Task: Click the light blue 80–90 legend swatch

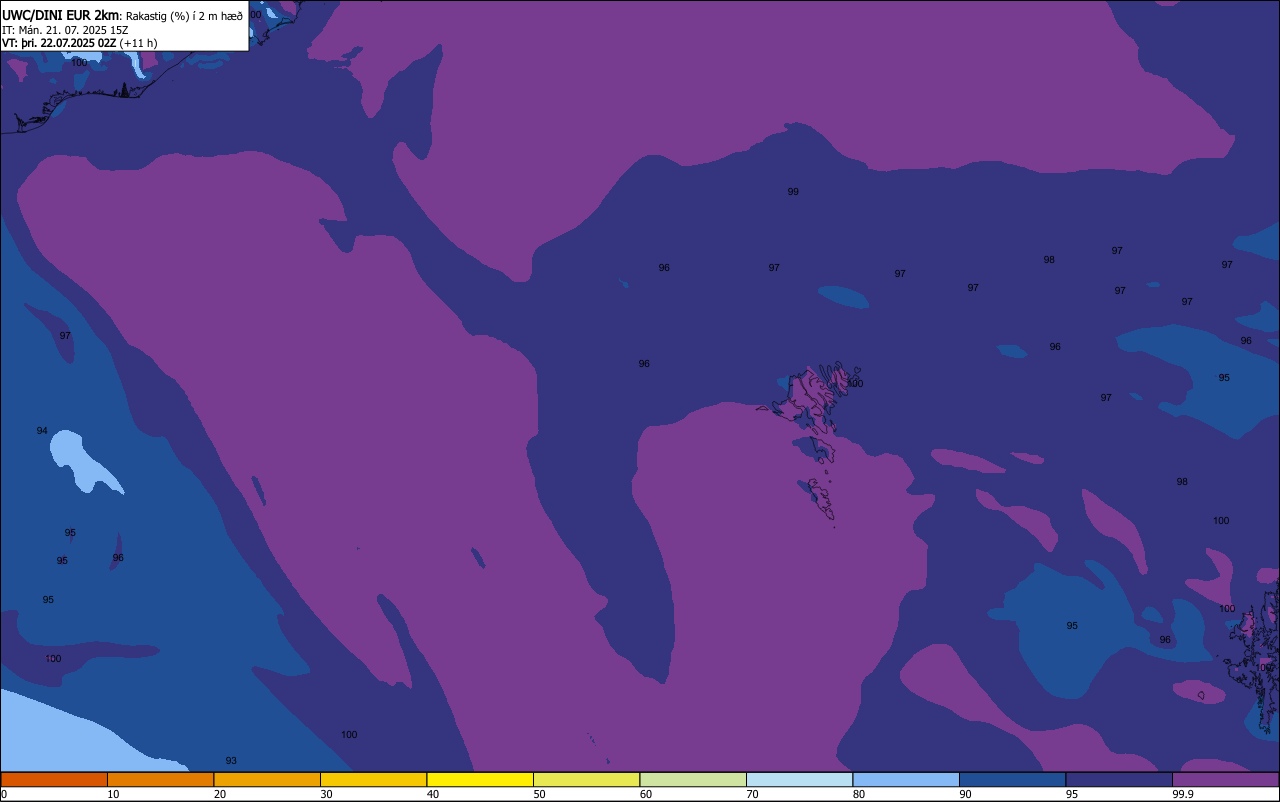Action: (x=906, y=779)
